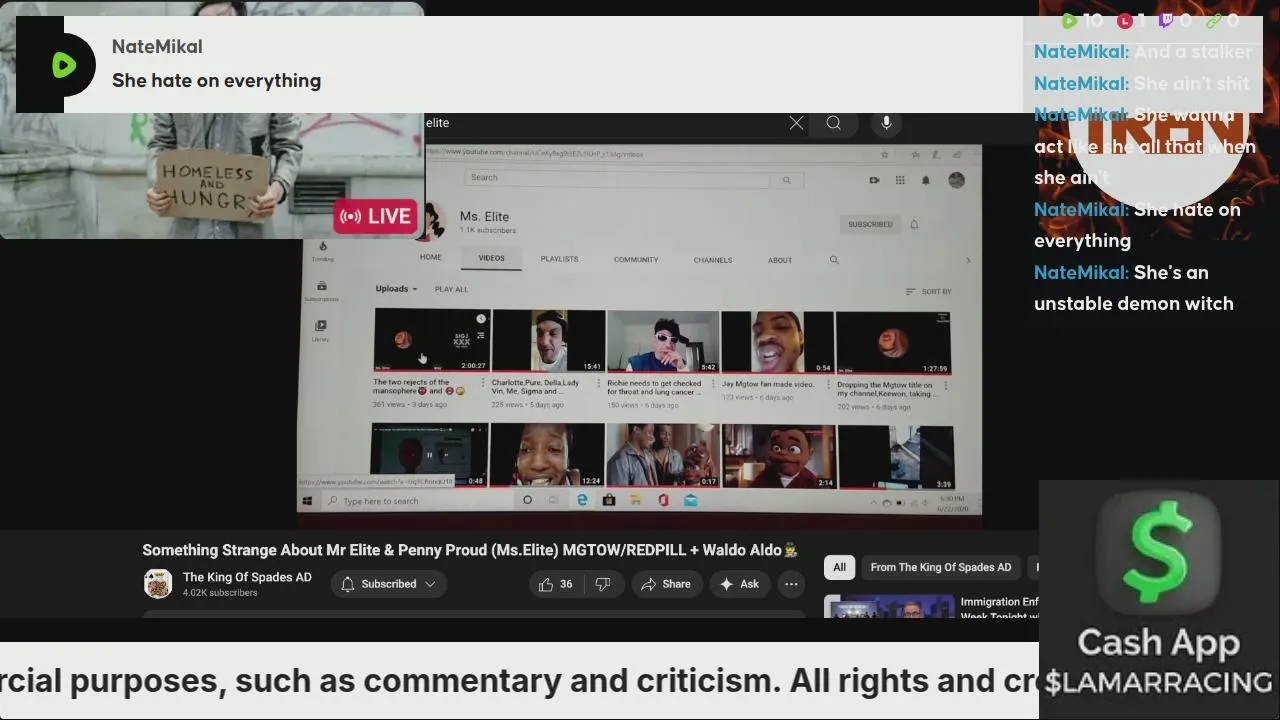Select the 'All' filter chip

tap(840, 567)
